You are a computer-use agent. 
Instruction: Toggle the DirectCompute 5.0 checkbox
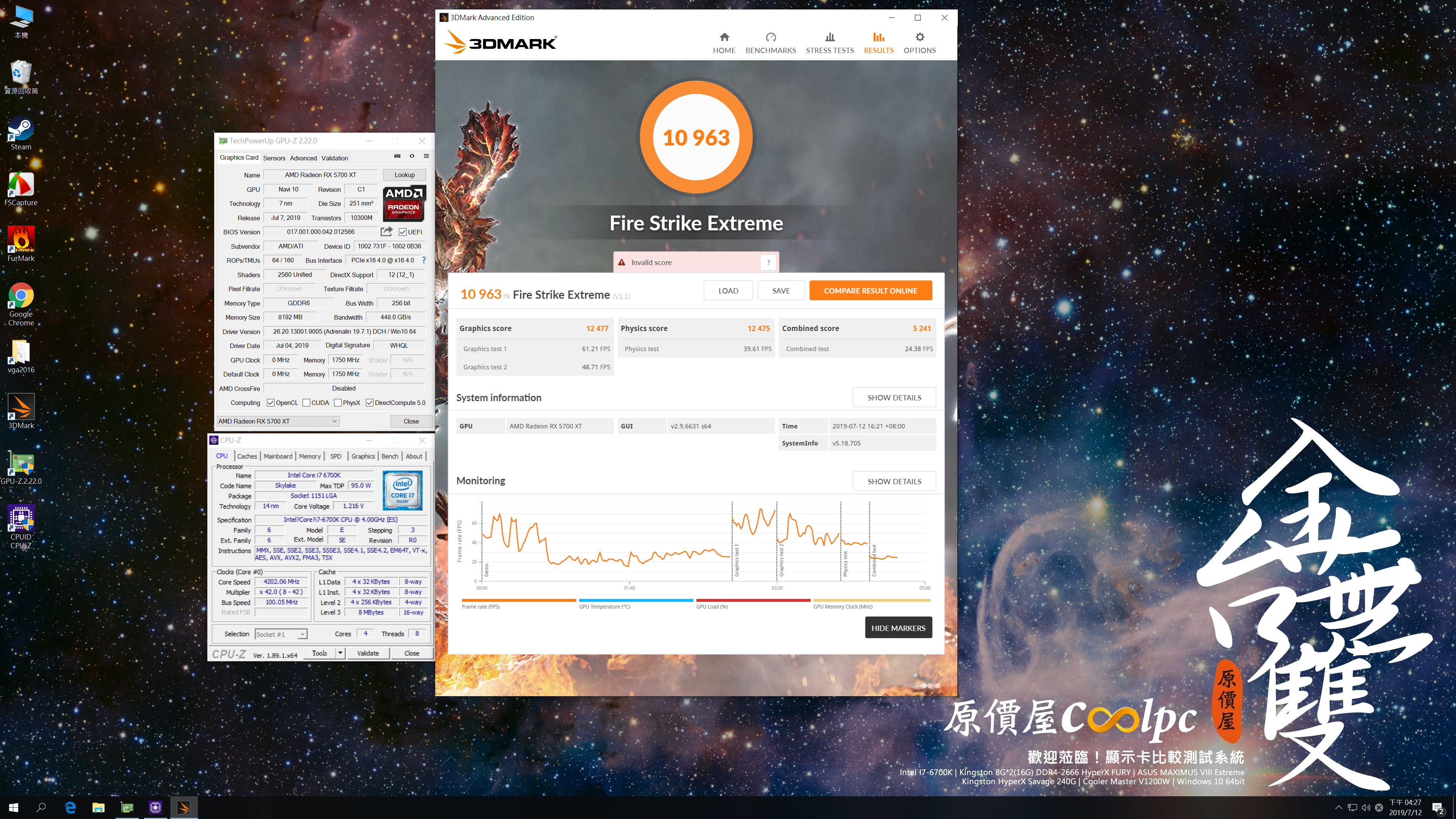369,402
